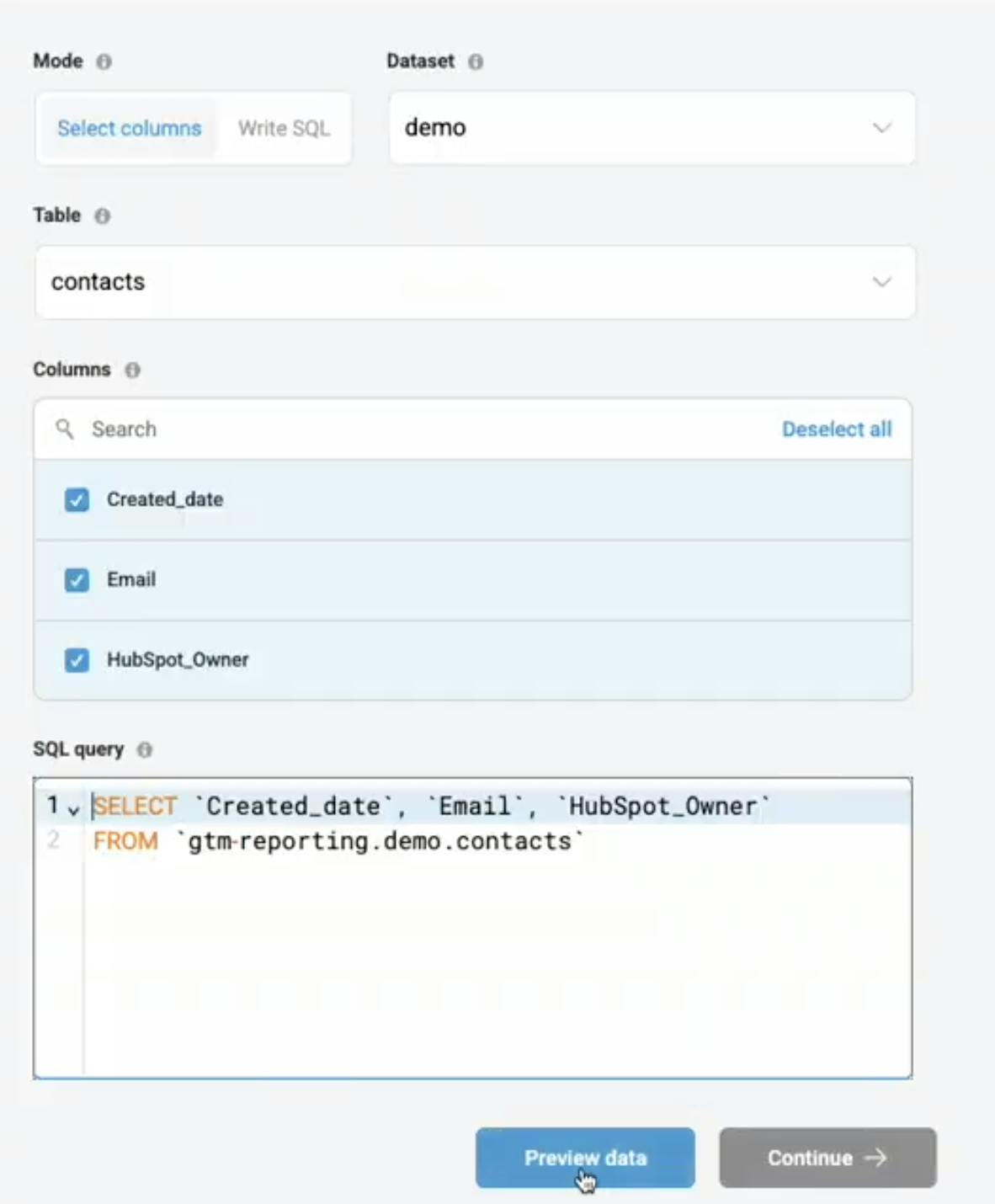Switch to the Select columns mode tab
Screen dimensions: 995x1204
pos(130,128)
